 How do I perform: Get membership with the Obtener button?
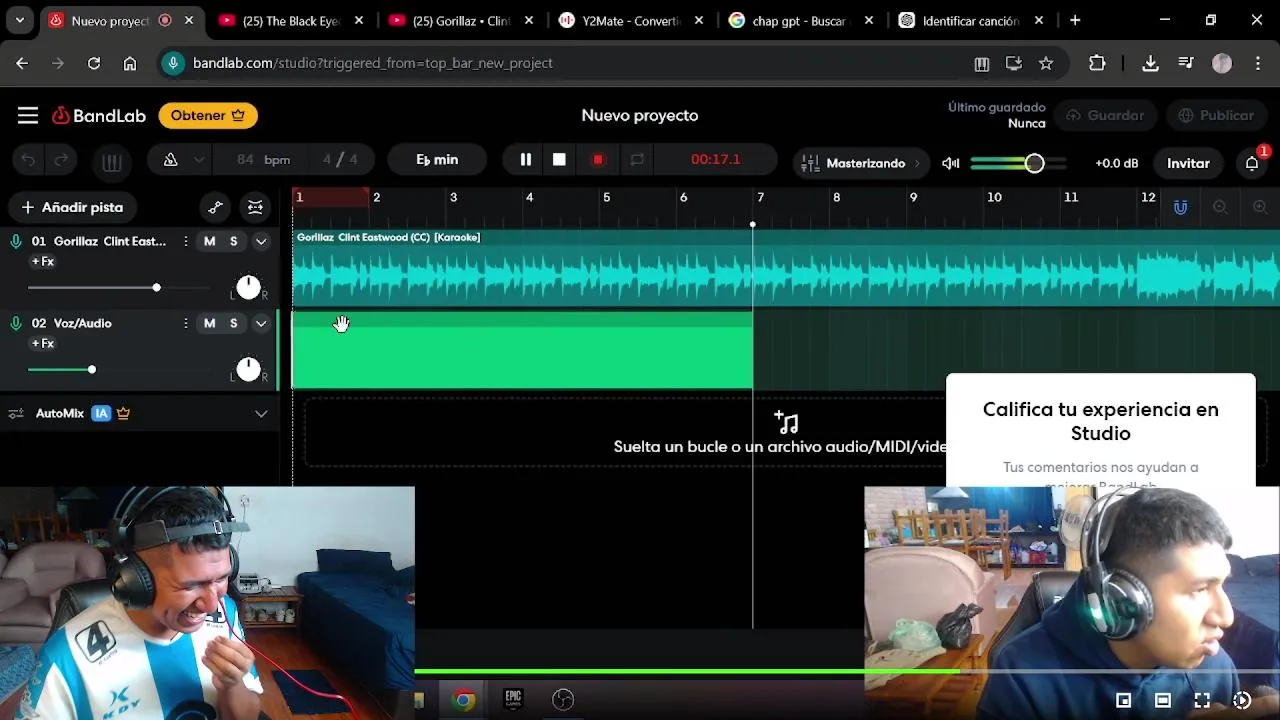208,116
